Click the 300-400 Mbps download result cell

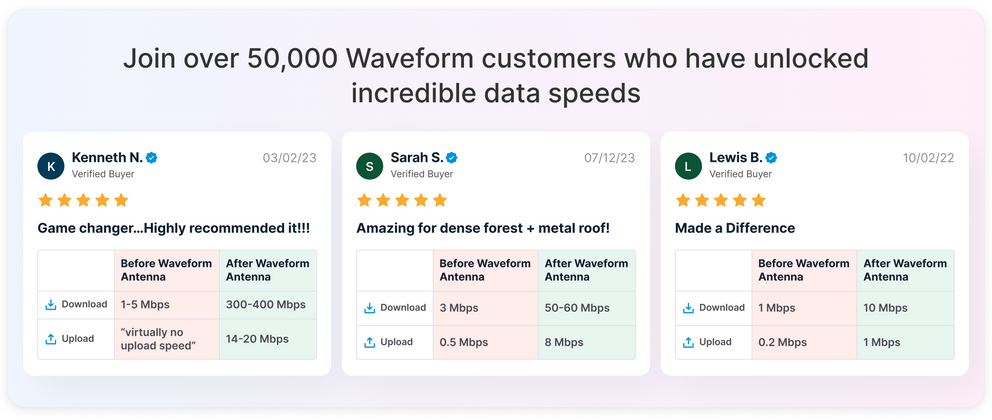(266, 304)
